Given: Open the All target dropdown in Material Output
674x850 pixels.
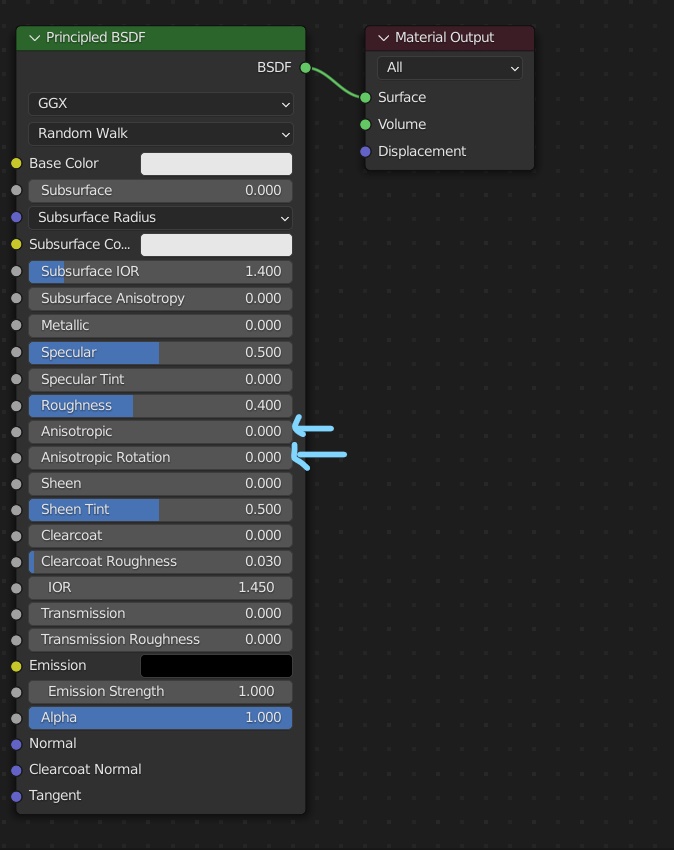Looking at the screenshot, I should coord(450,68).
